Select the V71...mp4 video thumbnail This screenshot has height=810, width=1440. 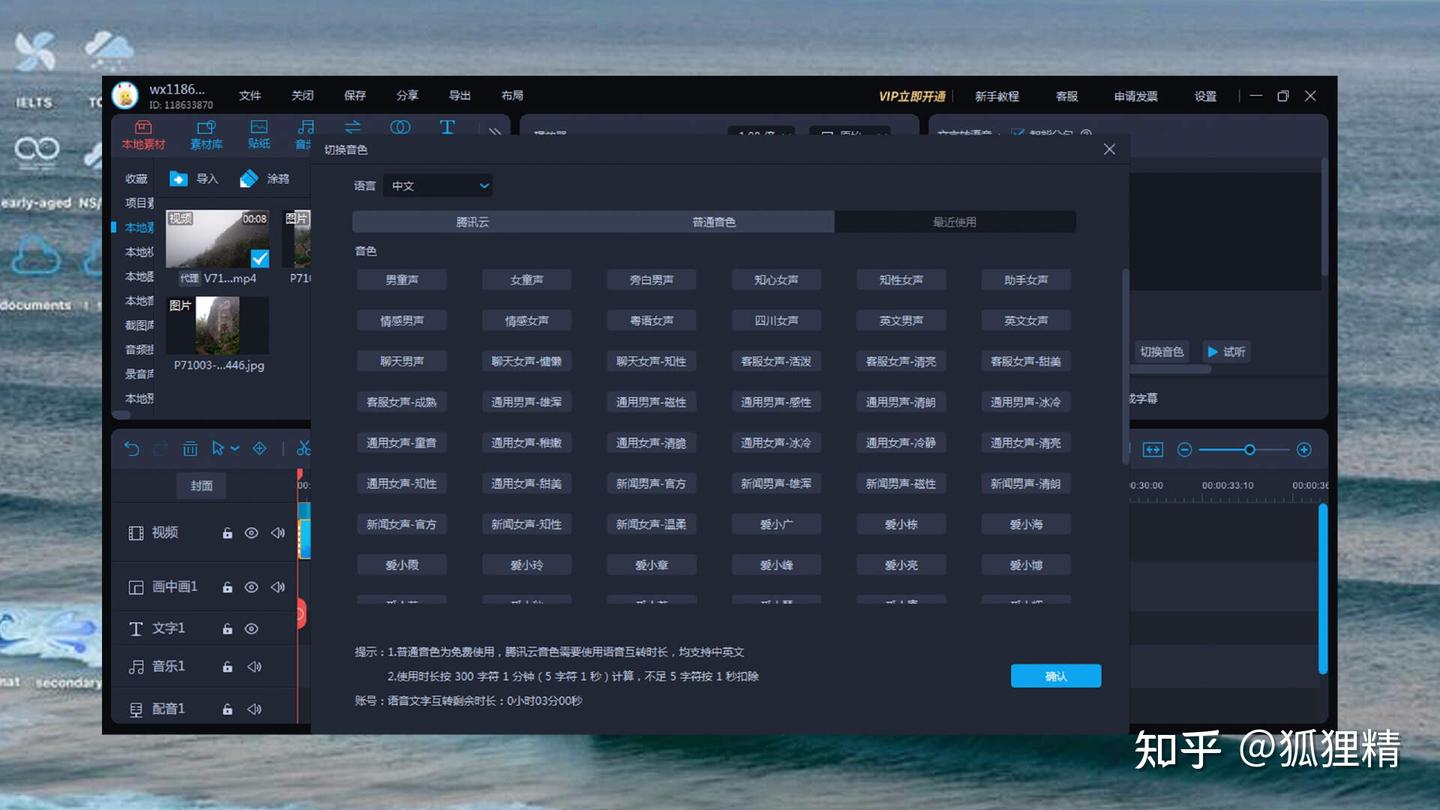pyautogui.click(x=217, y=239)
